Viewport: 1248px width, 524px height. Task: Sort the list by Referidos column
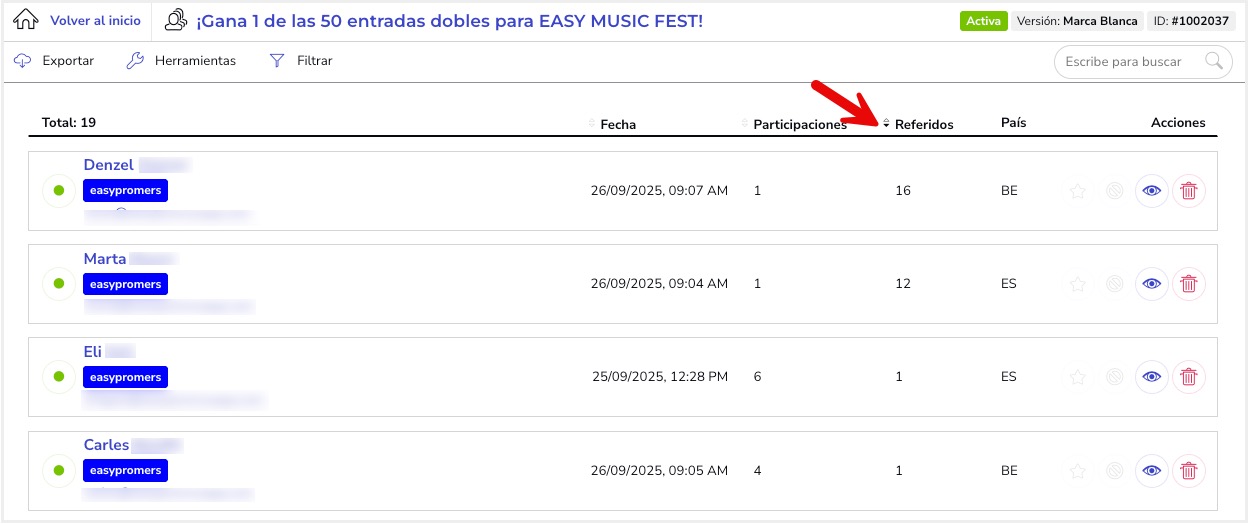click(x=923, y=125)
